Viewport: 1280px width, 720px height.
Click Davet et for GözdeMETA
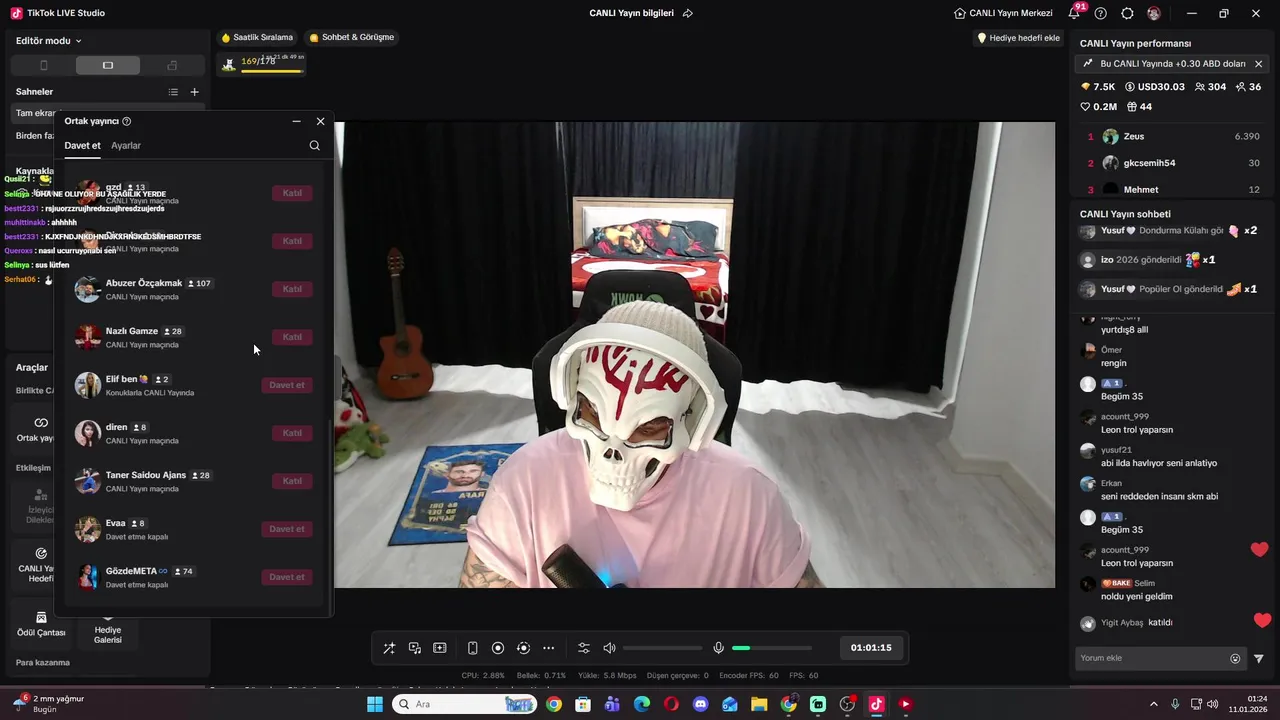coord(287,577)
